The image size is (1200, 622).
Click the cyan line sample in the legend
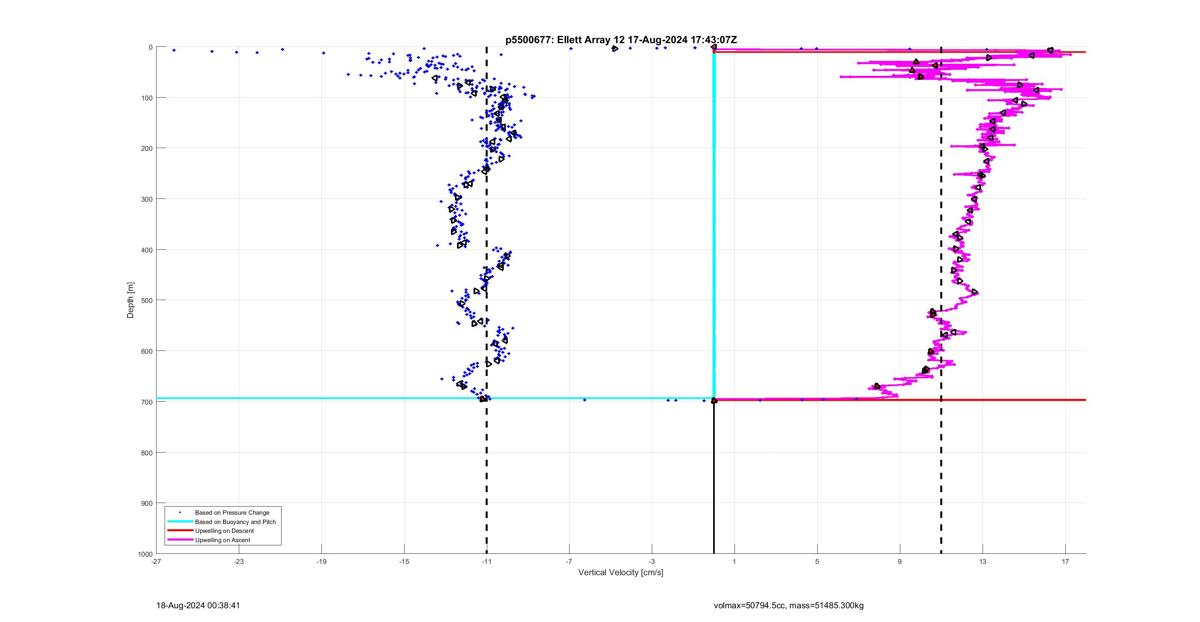coord(180,522)
